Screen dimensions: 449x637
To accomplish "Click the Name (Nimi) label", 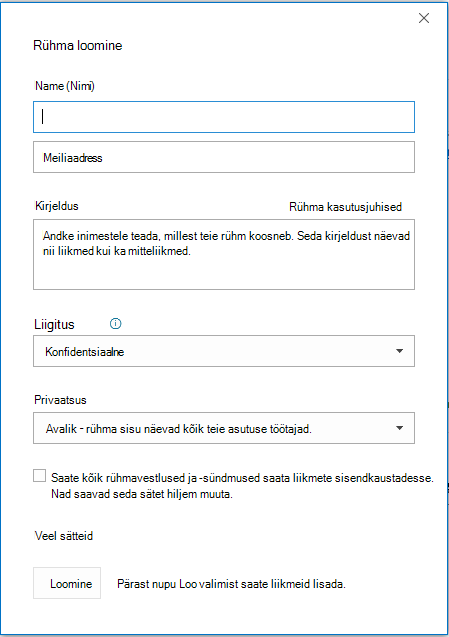I will pos(65,86).
